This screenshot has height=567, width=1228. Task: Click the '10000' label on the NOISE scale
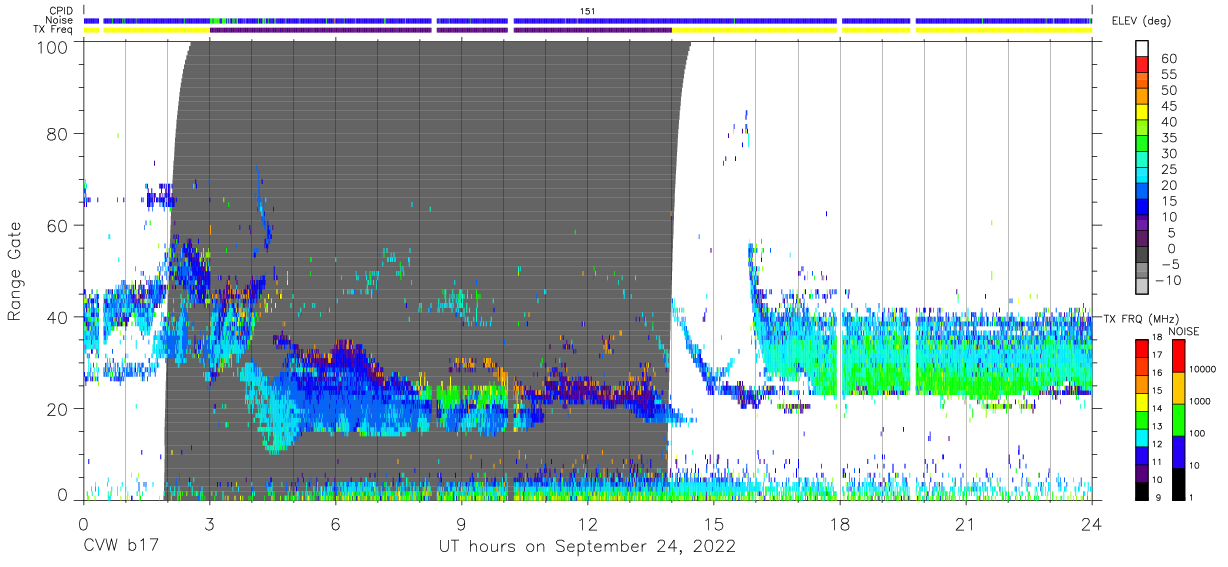coord(1202,369)
